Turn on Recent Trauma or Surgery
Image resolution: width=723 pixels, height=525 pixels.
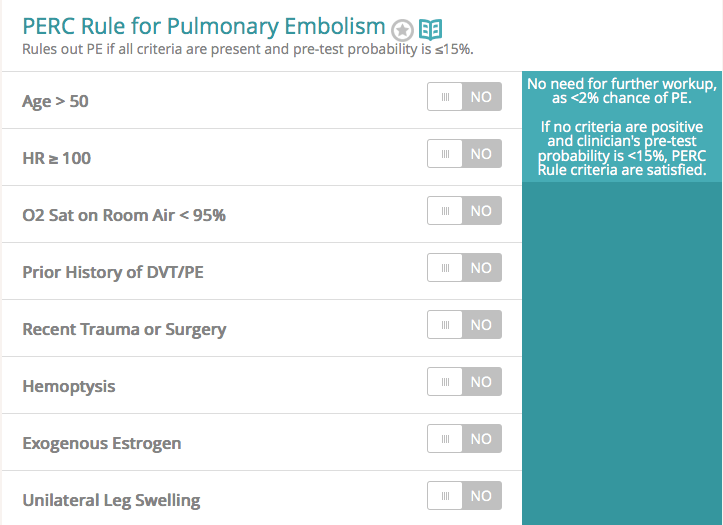[464, 325]
